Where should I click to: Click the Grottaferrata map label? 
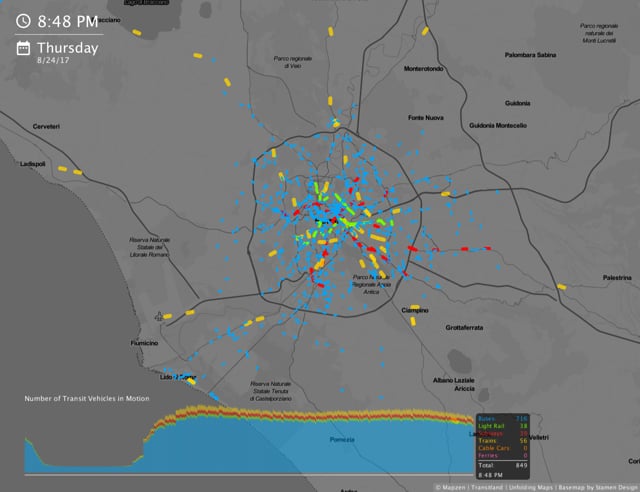(464, 327)
